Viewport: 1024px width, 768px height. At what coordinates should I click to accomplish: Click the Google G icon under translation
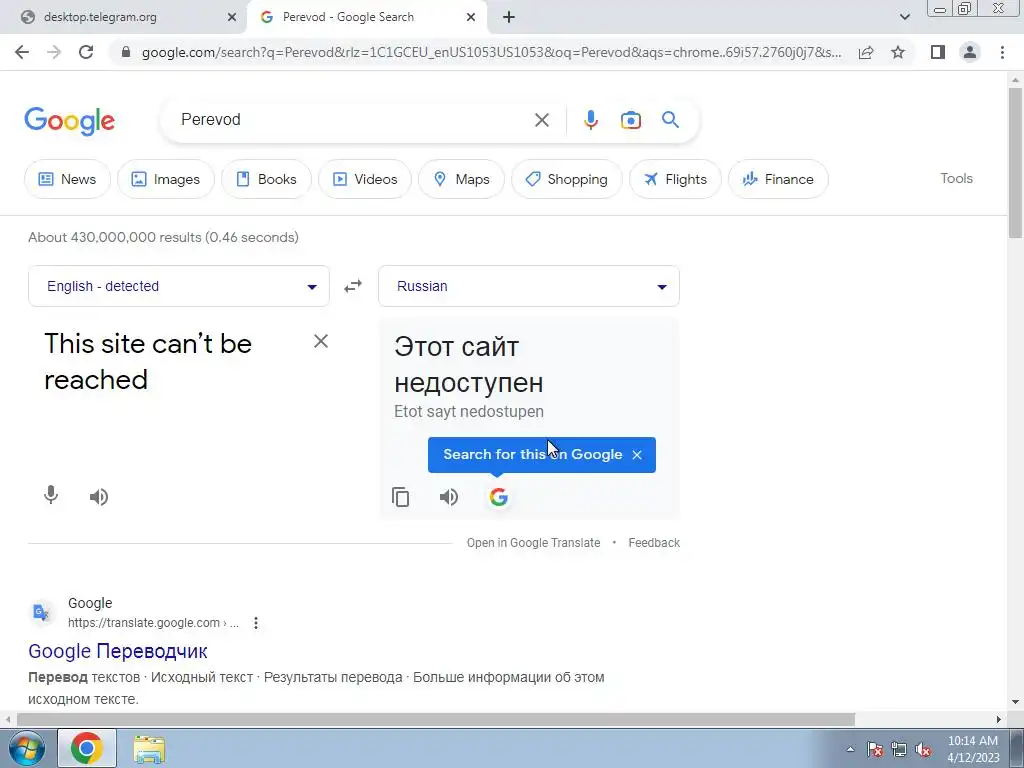[x=498, y=497]
